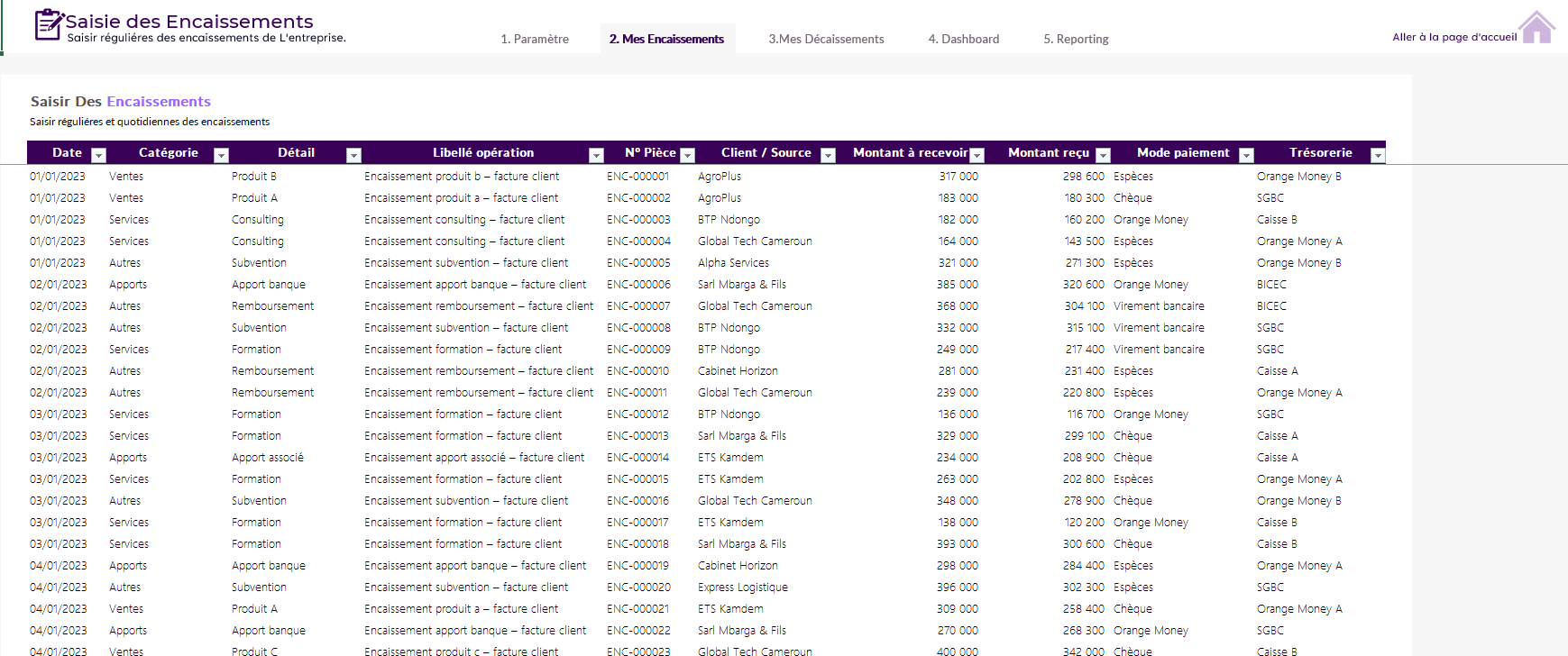1568x656 pixels.
Task: Click 'Remboursement' in ENC-000007 row
Action: tap(273, 306)
